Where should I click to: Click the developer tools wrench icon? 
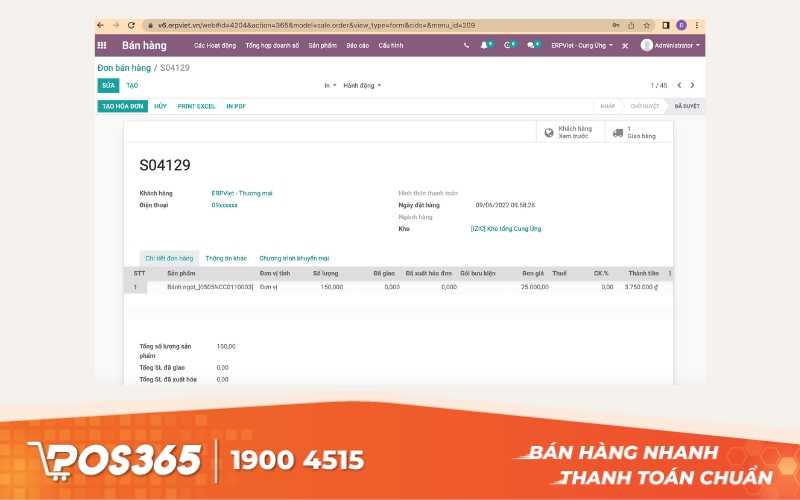point(625,45)
